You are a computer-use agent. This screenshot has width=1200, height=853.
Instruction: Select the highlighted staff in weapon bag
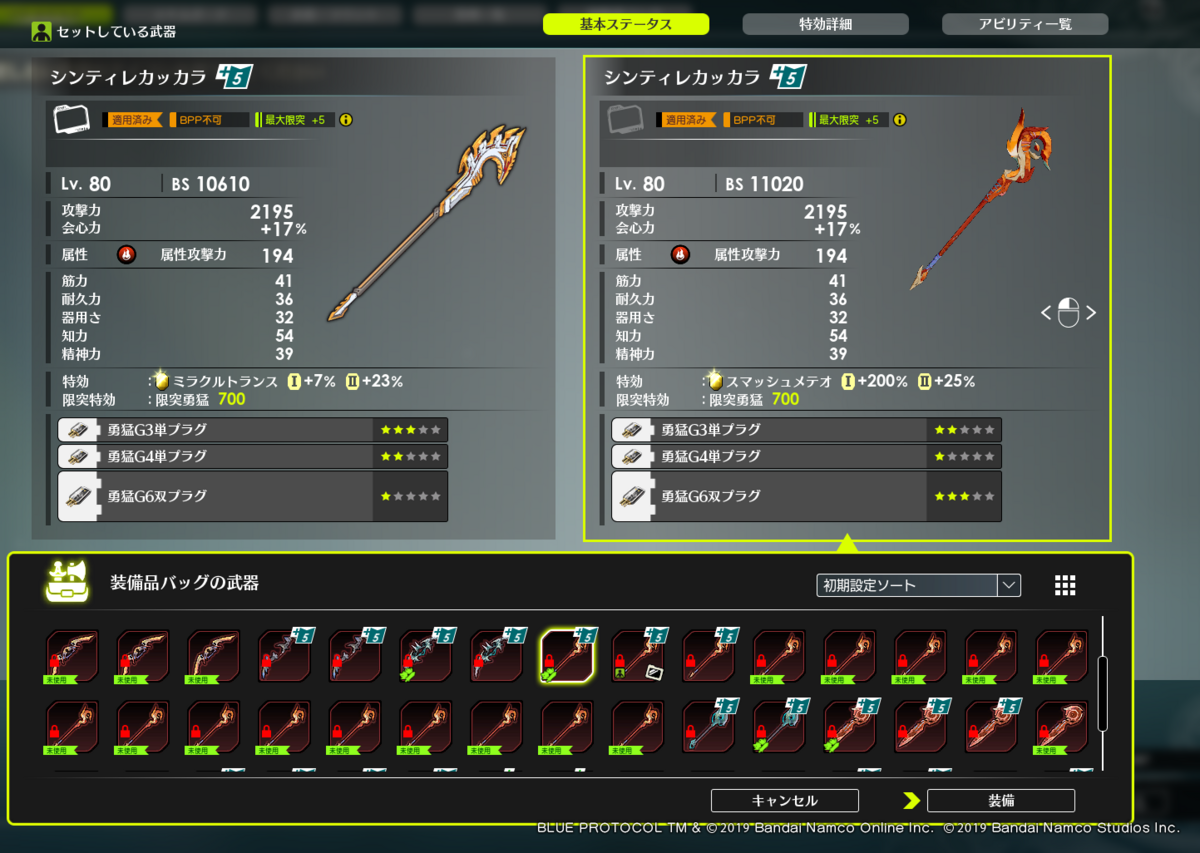[x=567, y=656]
